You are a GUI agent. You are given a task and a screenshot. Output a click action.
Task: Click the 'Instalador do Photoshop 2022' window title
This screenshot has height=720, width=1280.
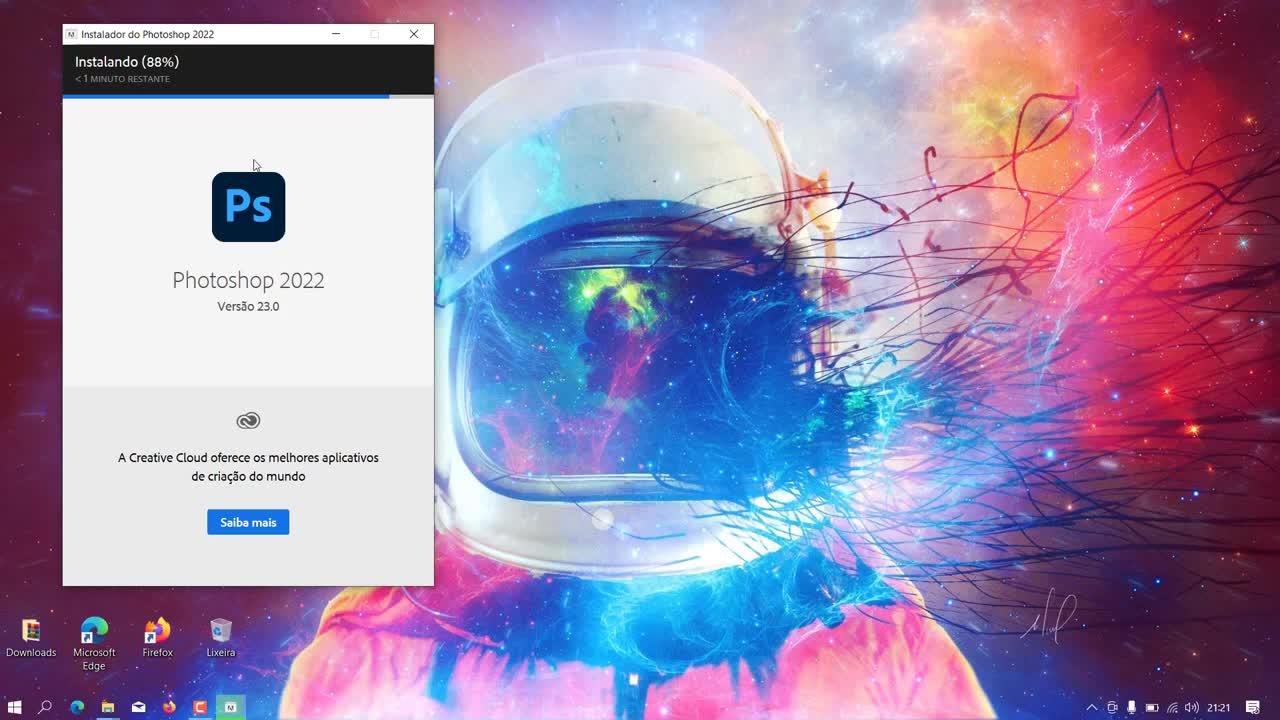click(147, 34)
